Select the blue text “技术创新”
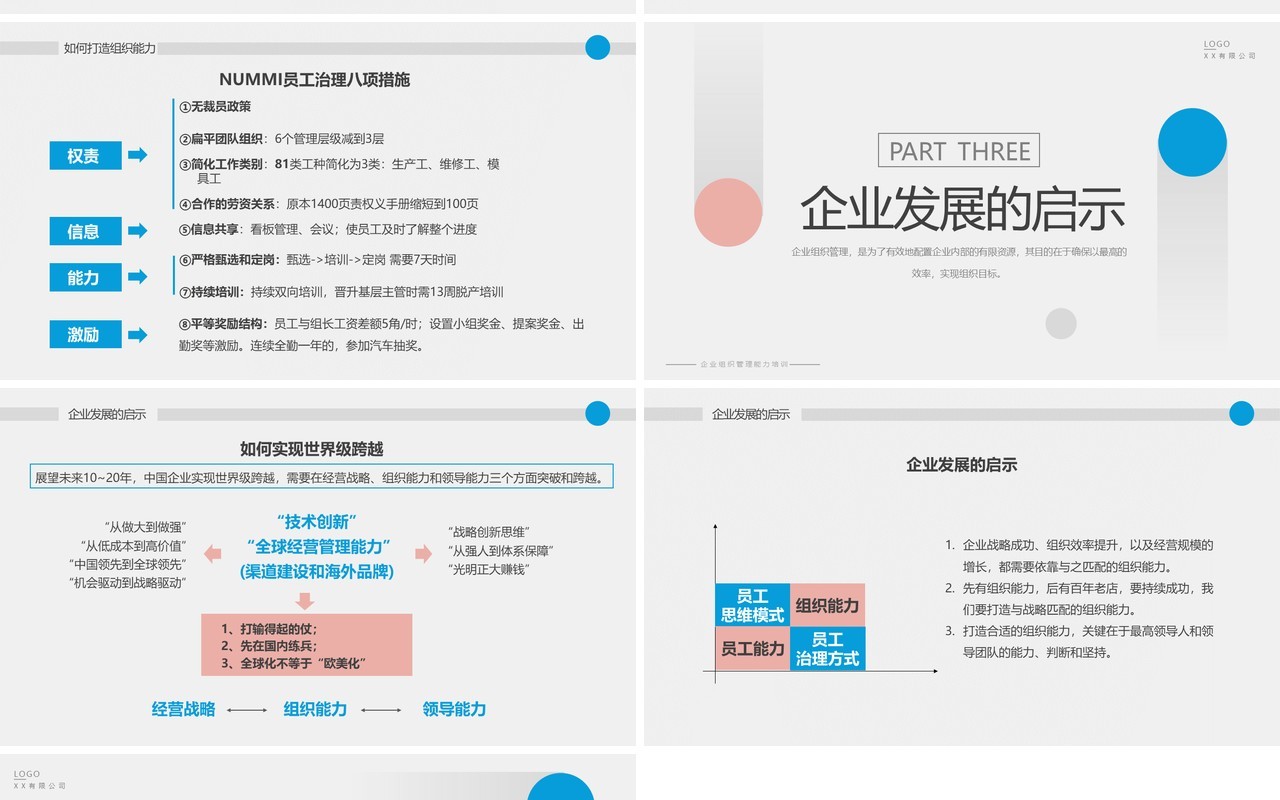This screenshot has height=800, width=1280. pos(317,521)
